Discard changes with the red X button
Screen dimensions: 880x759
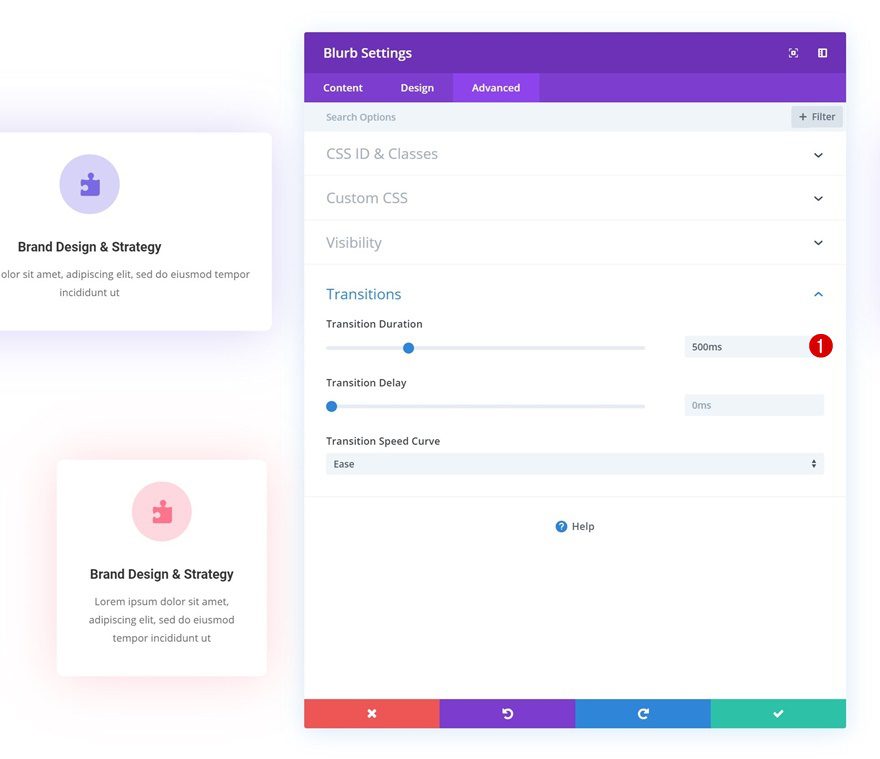point(371,713)
